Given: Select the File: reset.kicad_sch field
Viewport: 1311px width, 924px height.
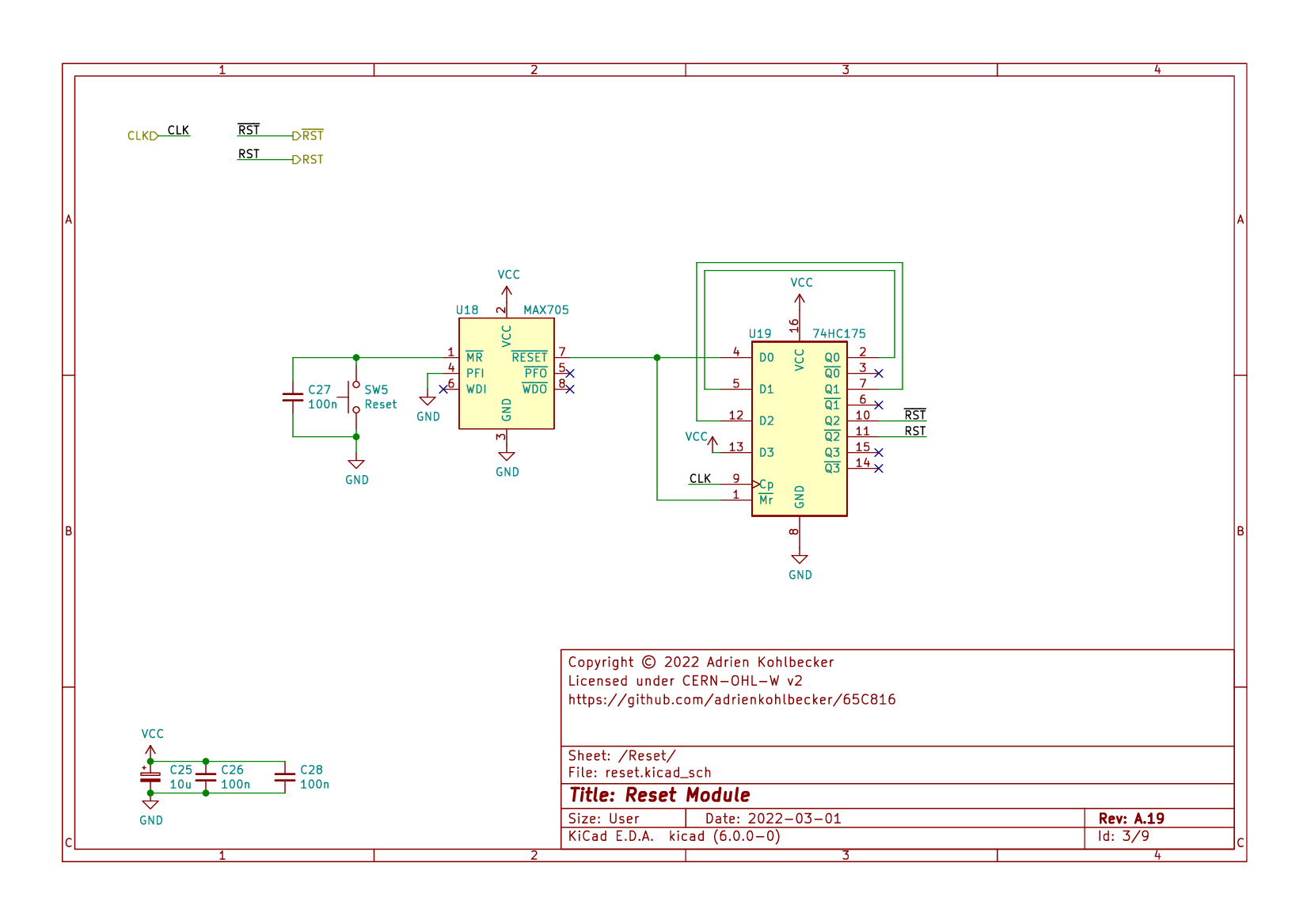Looking at the screenshot, I should click(640, 773).
